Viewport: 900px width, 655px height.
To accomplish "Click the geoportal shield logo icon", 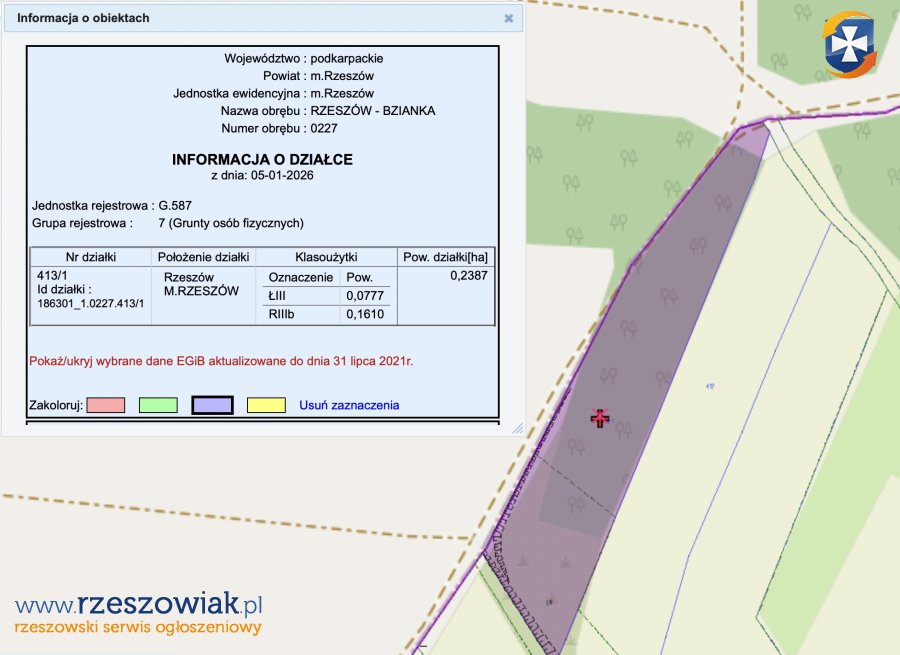I will click(x=848, y=45).
